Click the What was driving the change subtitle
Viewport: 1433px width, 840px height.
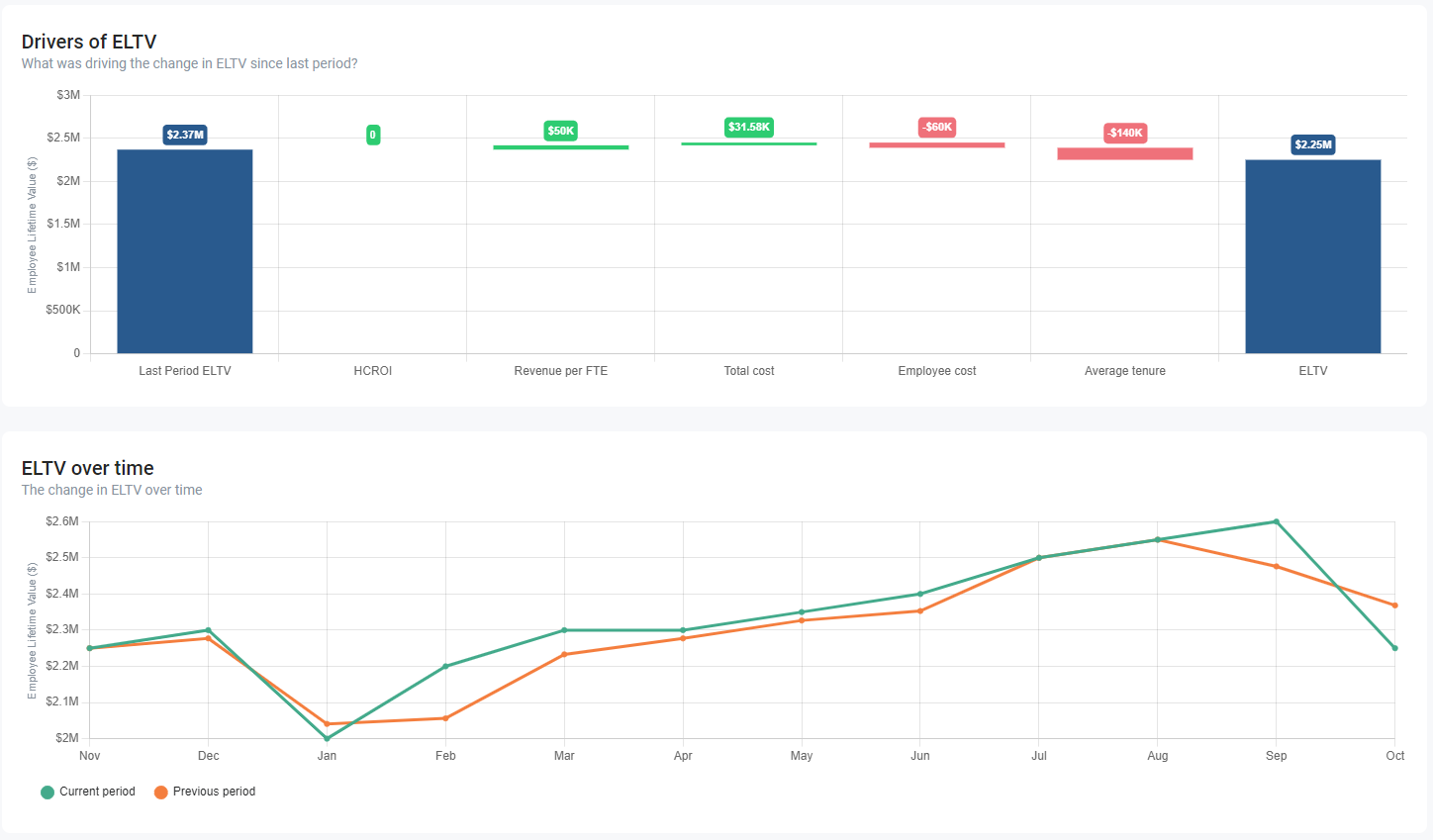190,63
